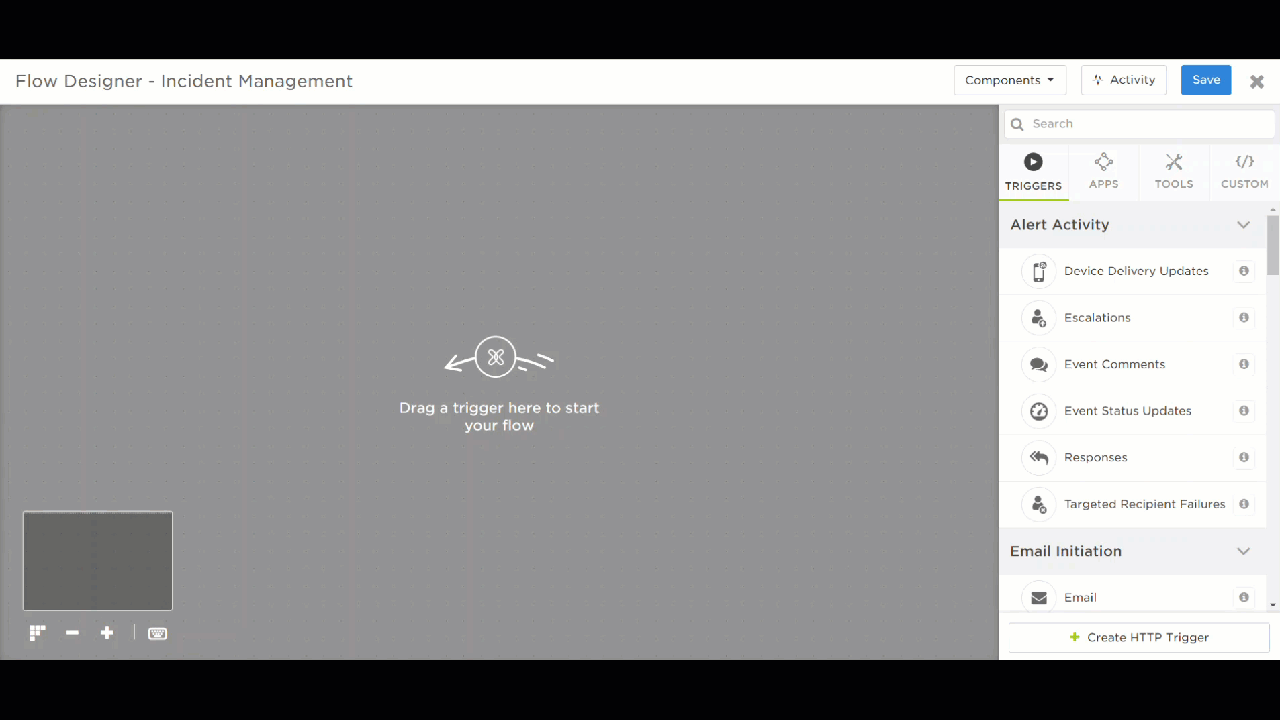Click the Alert Activity heading text
1280x720 pixels.
coord(1059,225)
